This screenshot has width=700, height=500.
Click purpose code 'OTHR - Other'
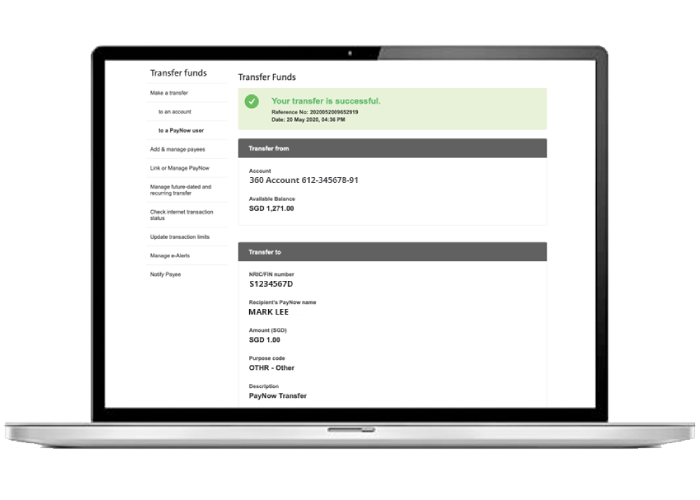point(271,368)
